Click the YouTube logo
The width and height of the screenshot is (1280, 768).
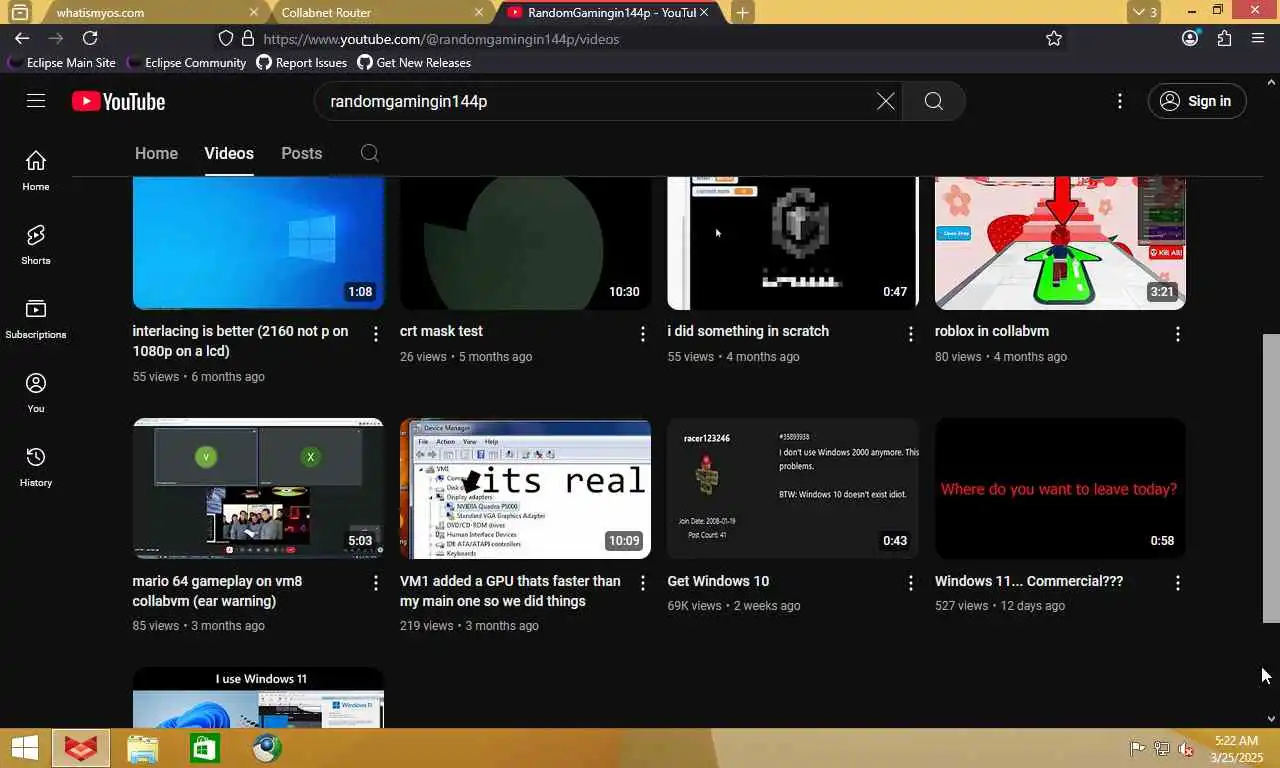118,101
